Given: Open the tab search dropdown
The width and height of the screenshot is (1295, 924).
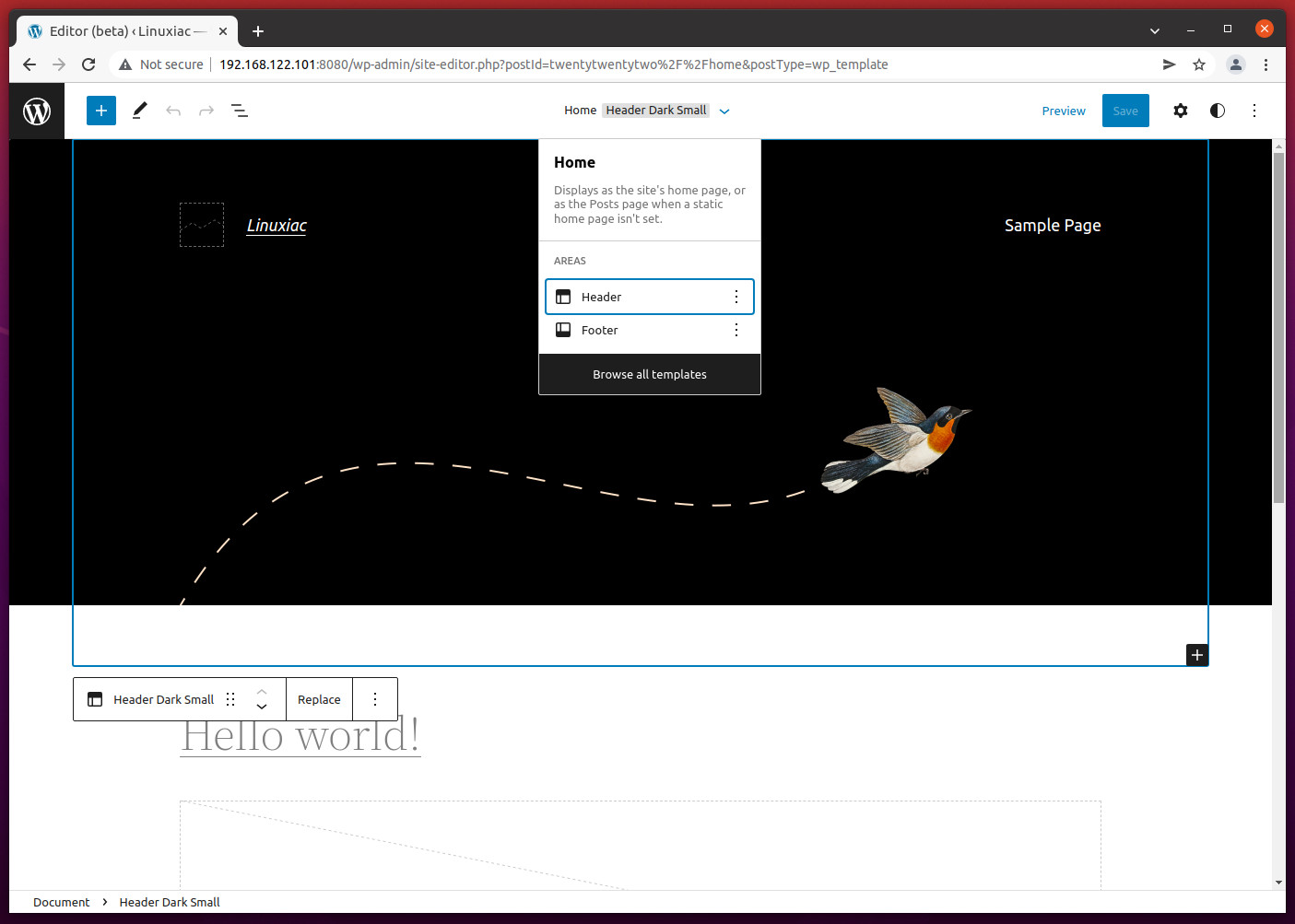Looking at the screenshot, I should coord(1154,30).
